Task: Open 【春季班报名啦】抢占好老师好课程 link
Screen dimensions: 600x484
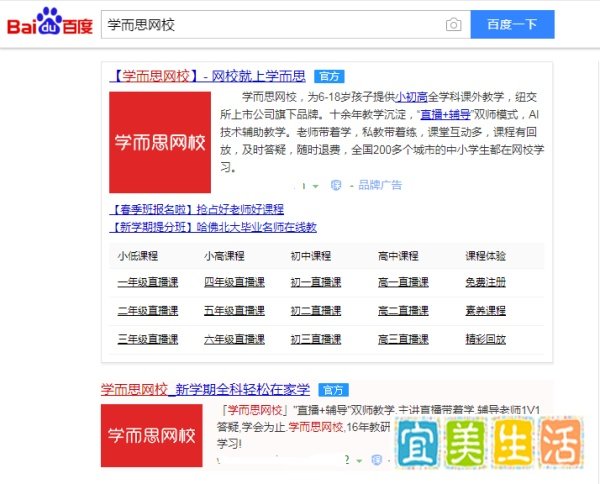Action: [197, 209]
